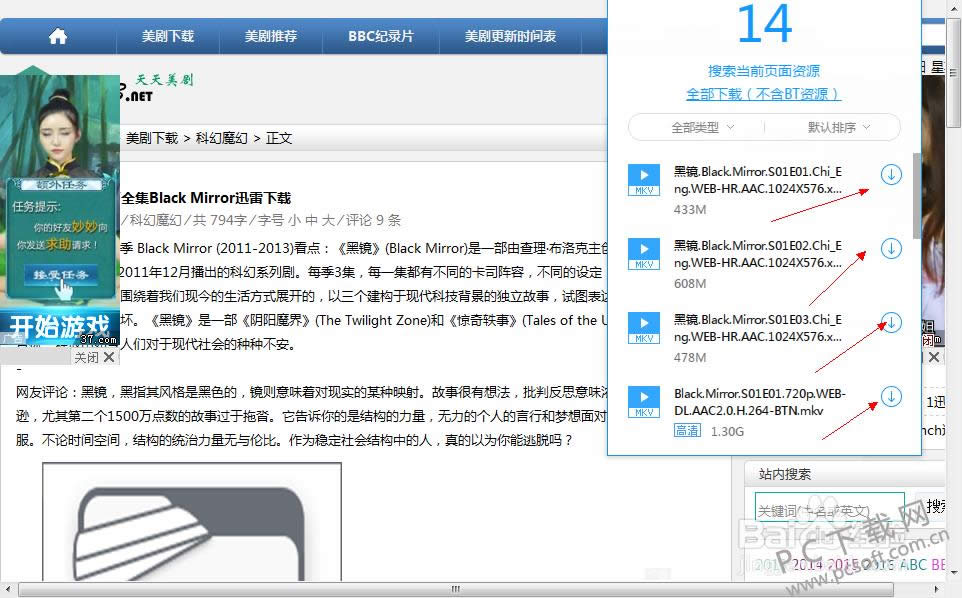Screen dimensions: 962x598
Task: Click 全部下载 (不含BT资源) link
Action: tap(763, 93)
